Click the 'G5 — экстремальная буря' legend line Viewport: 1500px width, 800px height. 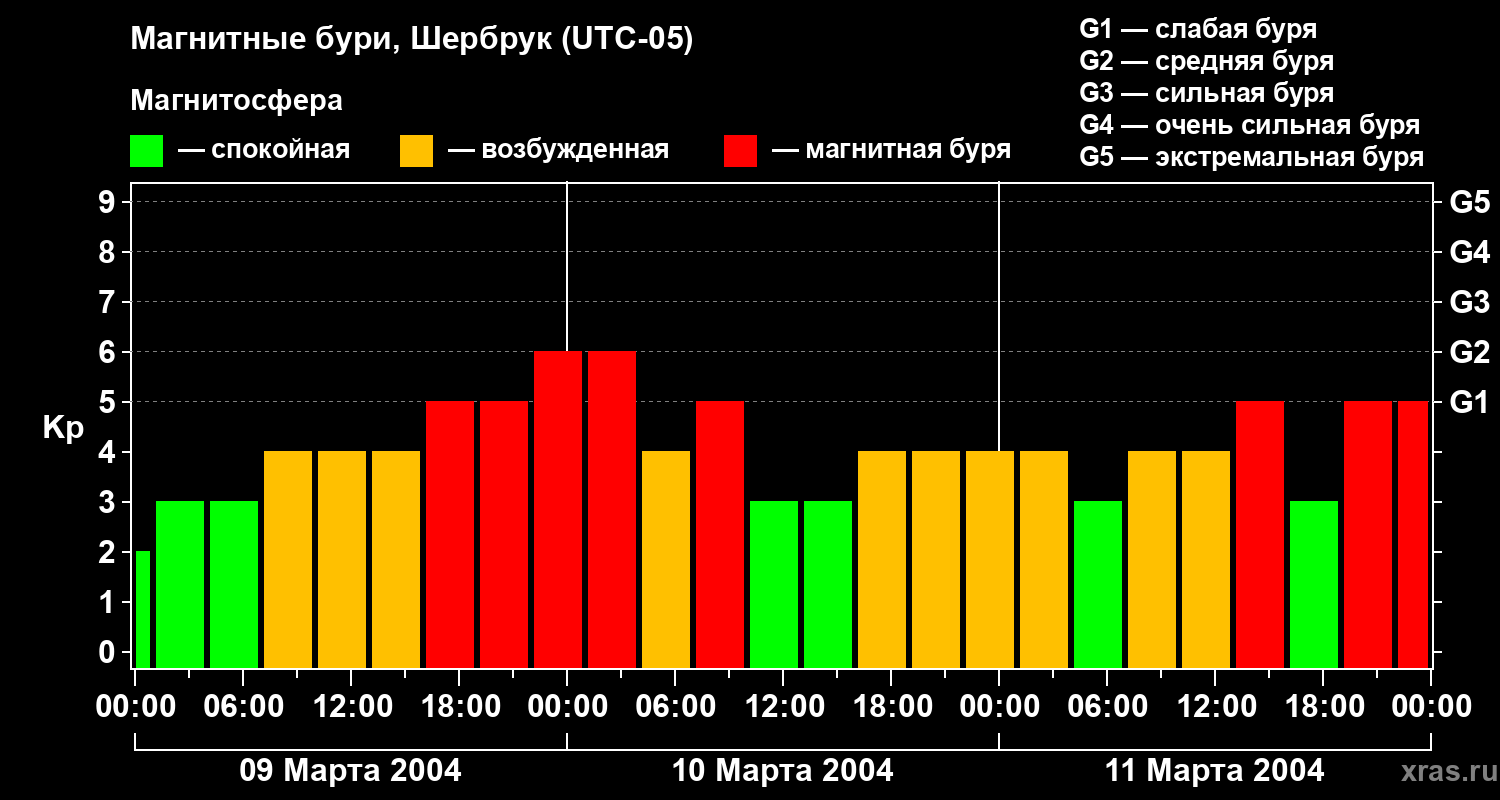tap(1251, 157)
